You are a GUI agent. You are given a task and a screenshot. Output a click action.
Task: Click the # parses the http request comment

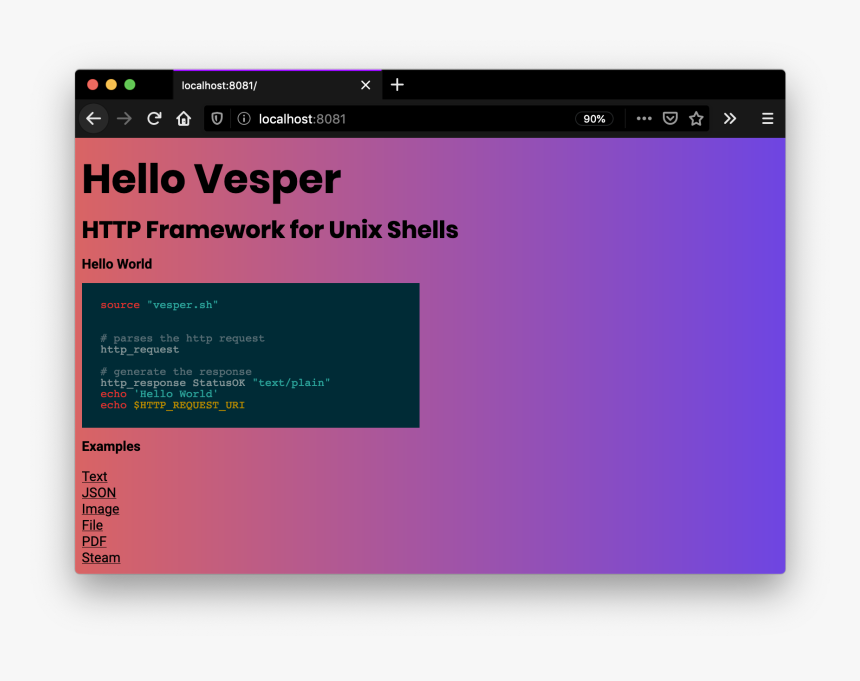pyautogui.click(x=182, y=338)
